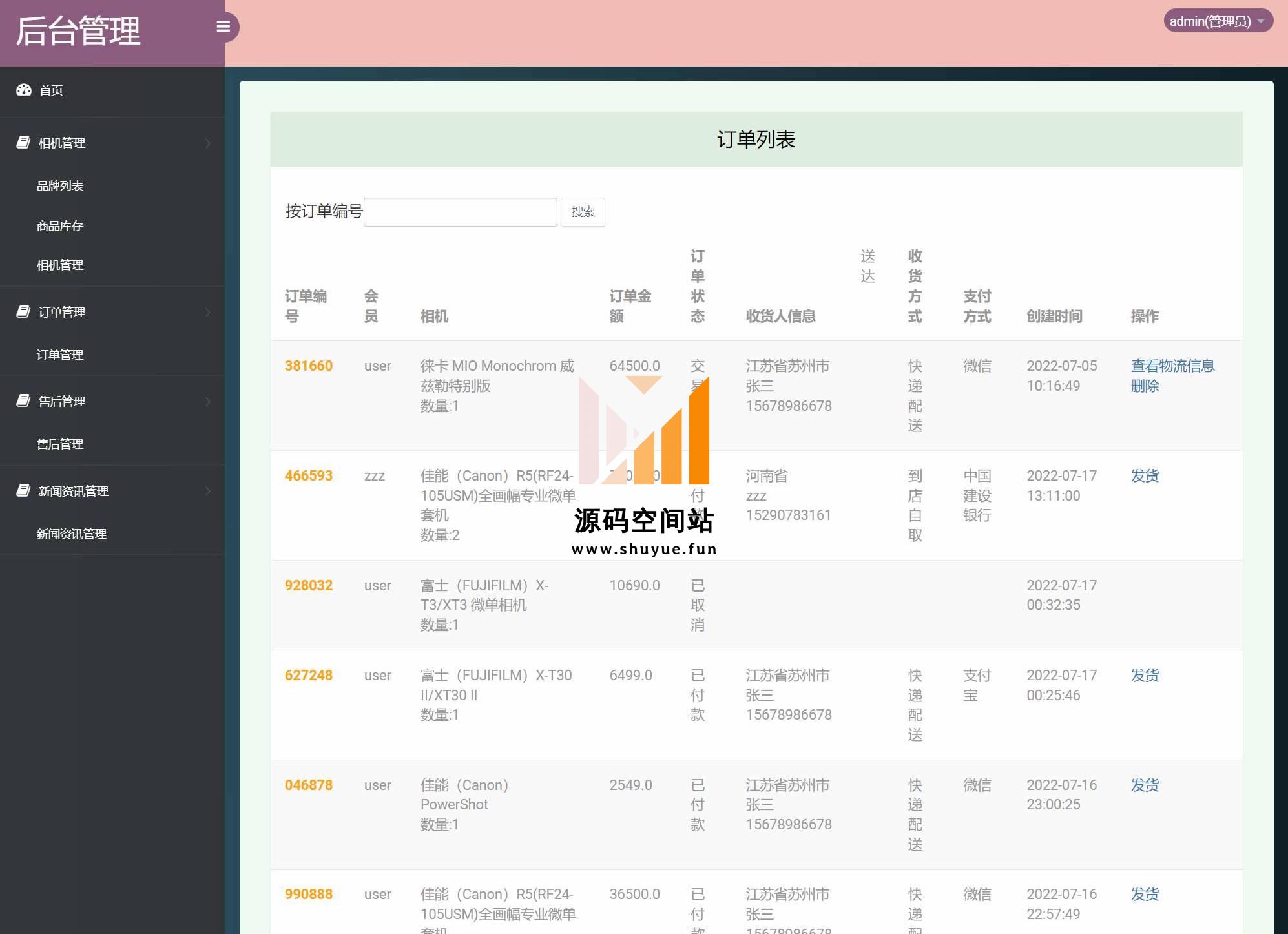Click the 后台管理 header title
This screenshot has width=1288, height=934.
(78, 31)
